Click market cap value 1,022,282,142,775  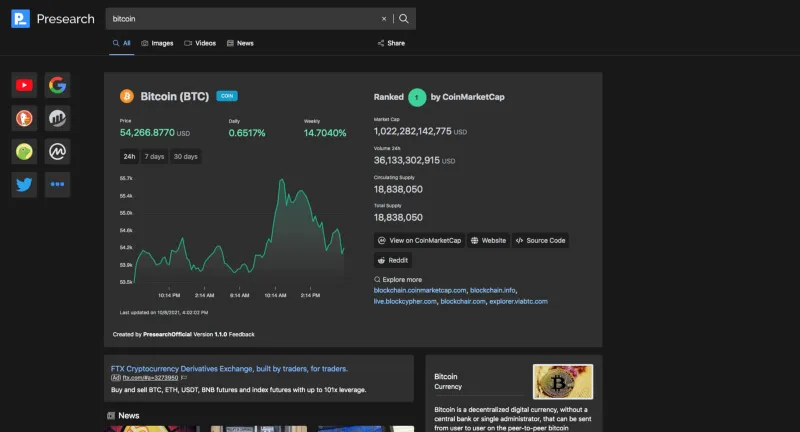click(x=412, y=131)
